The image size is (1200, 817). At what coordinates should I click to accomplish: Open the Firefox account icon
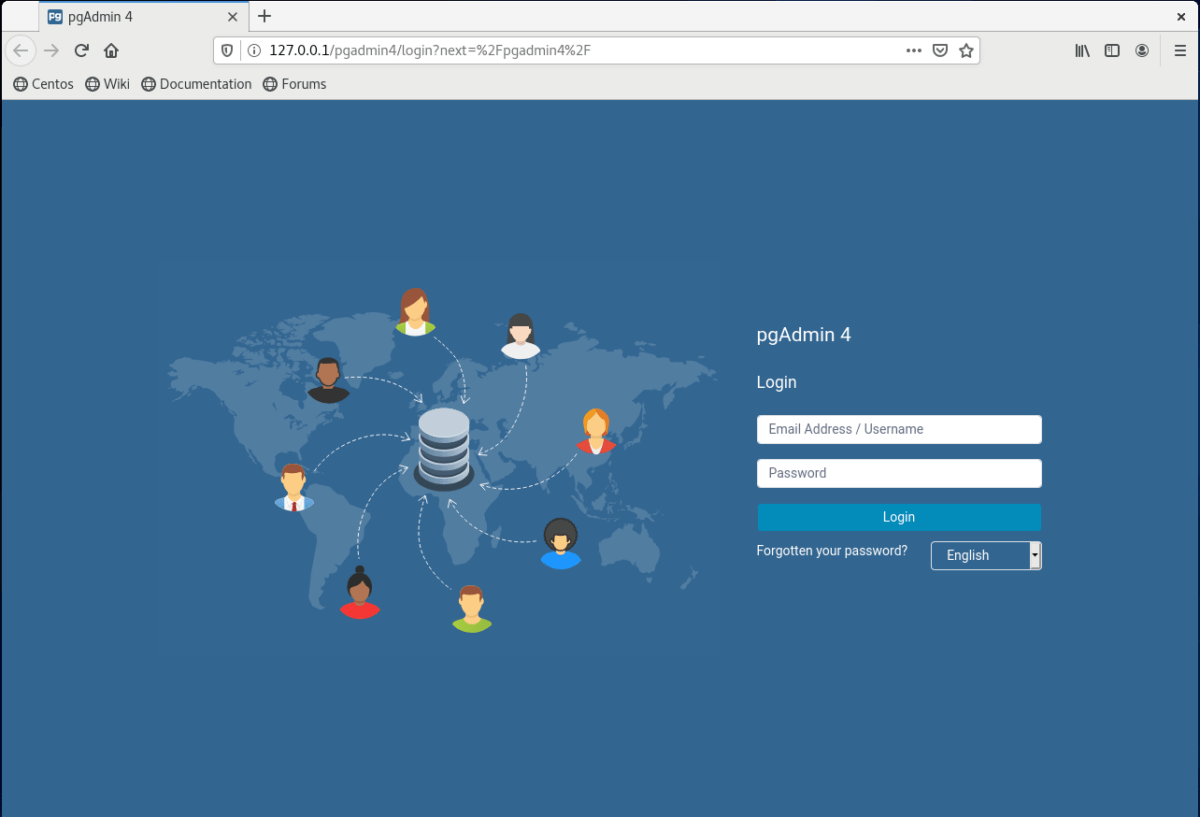pyautogui.click(x=1142, y=50)
